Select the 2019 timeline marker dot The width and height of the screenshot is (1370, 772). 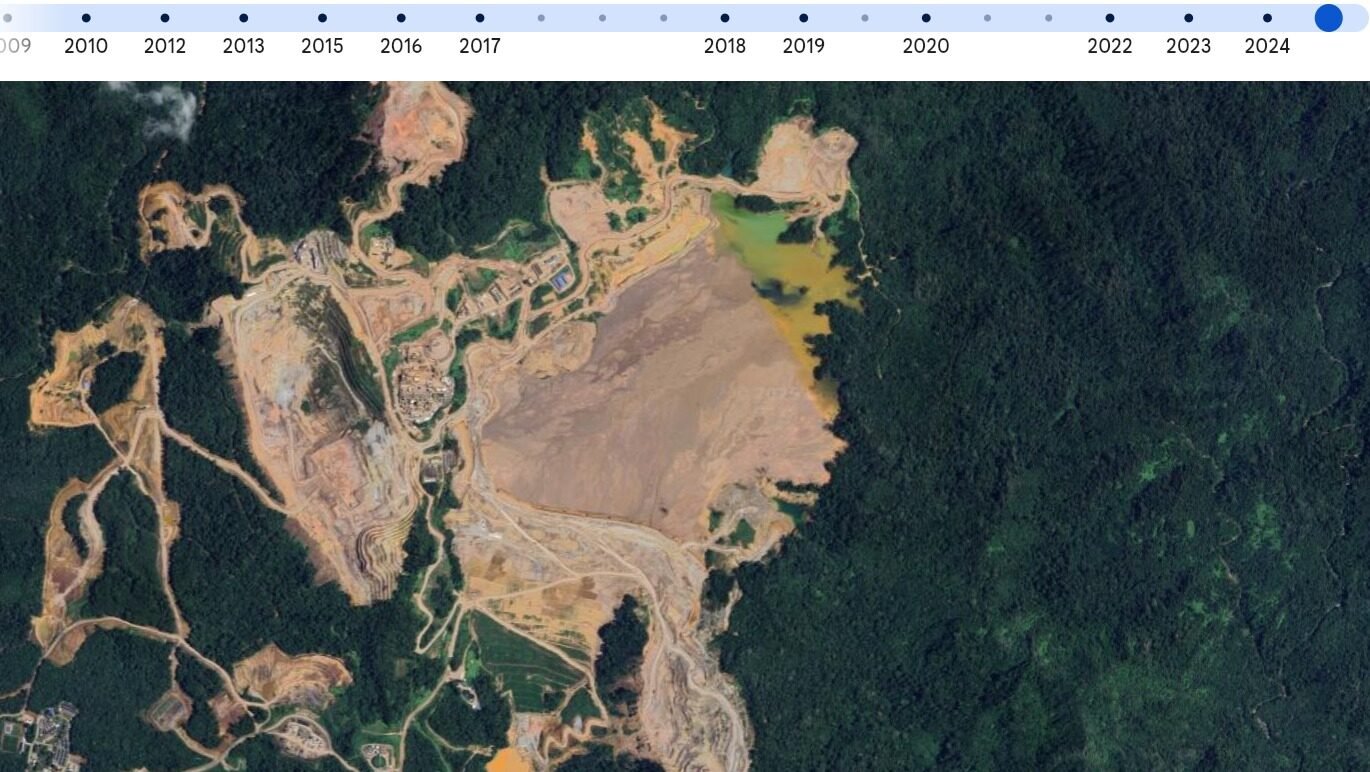[803, 16]
